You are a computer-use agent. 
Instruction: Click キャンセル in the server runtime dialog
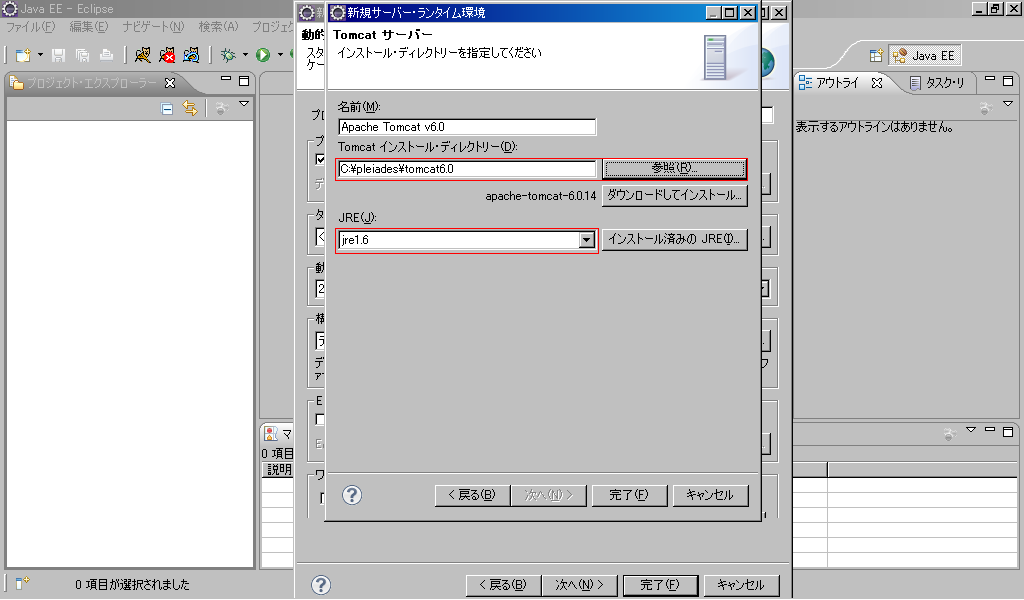click(710, 495)
